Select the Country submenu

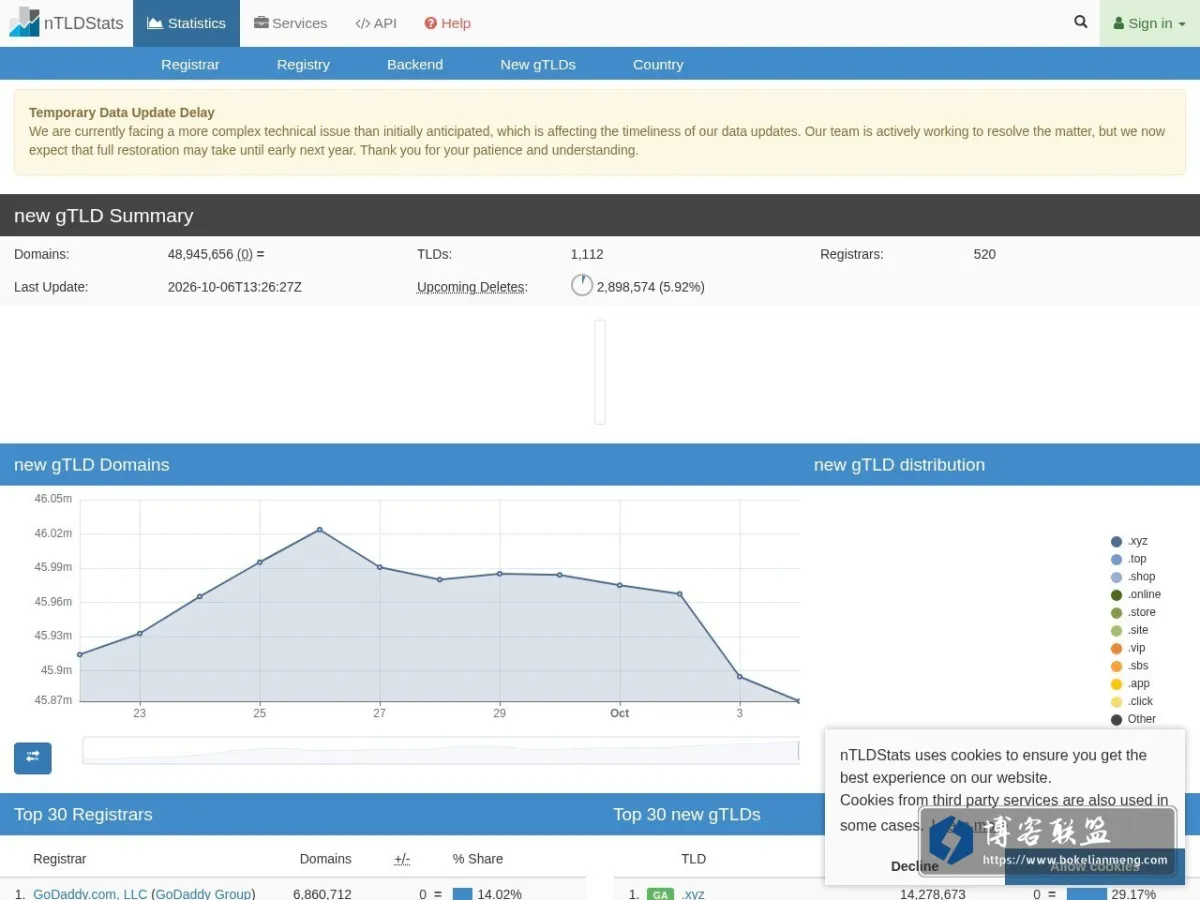pos(658,64)
